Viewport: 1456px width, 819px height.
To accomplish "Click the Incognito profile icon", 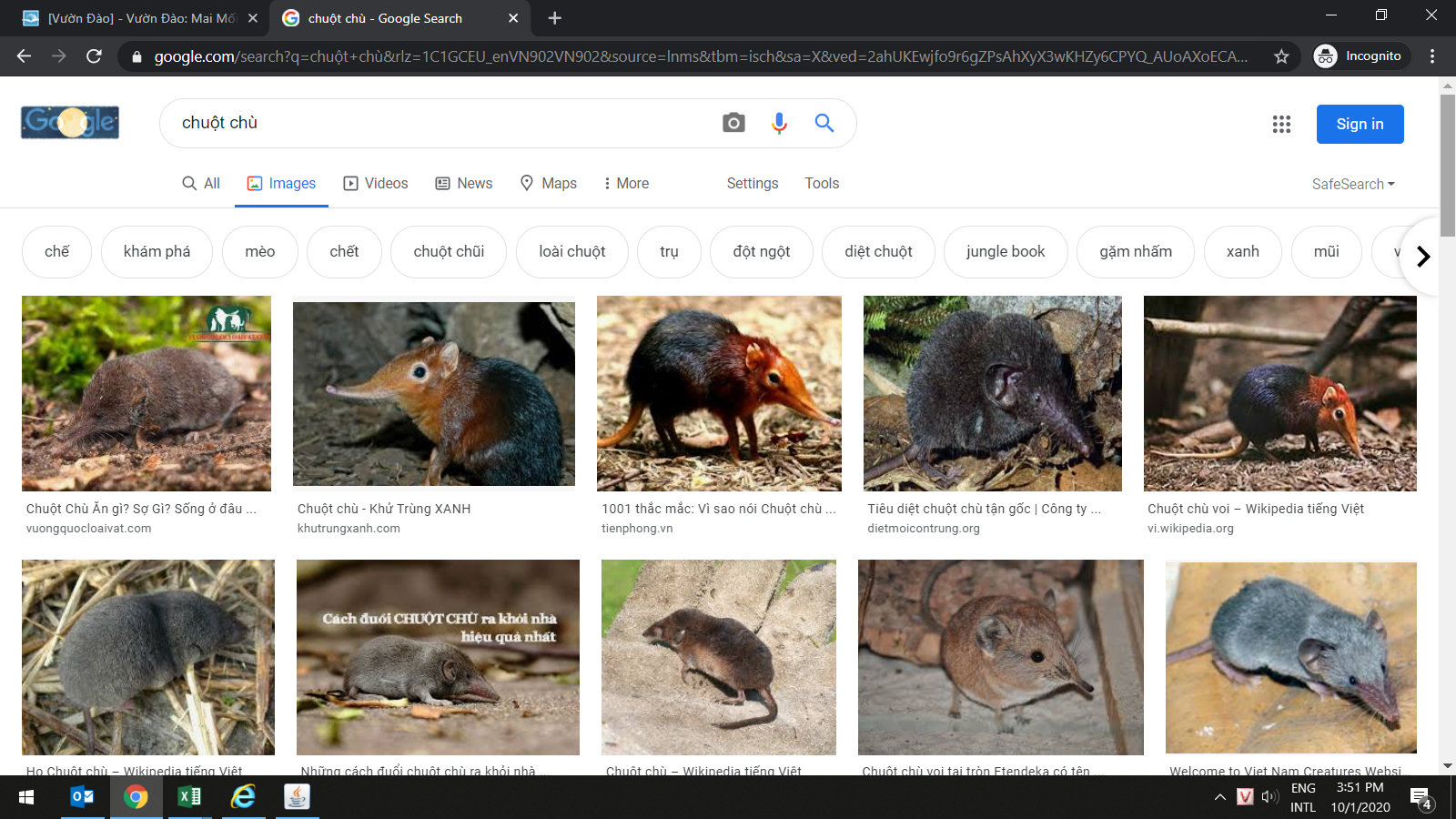I will [1325, 56].
